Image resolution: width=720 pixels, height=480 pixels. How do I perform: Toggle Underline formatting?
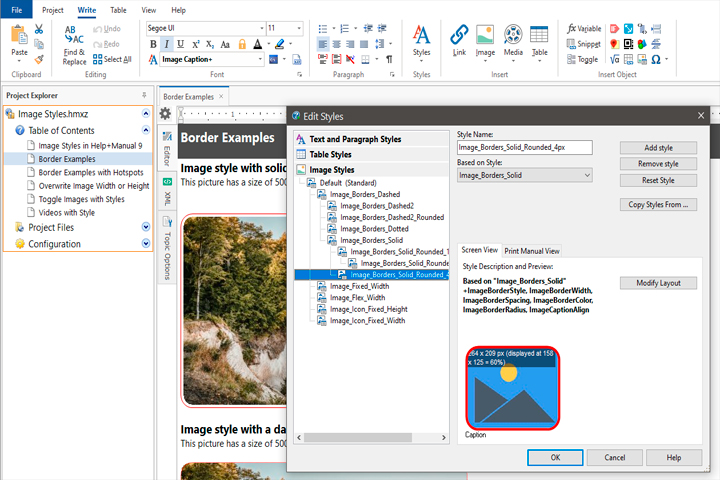[180, 44]
